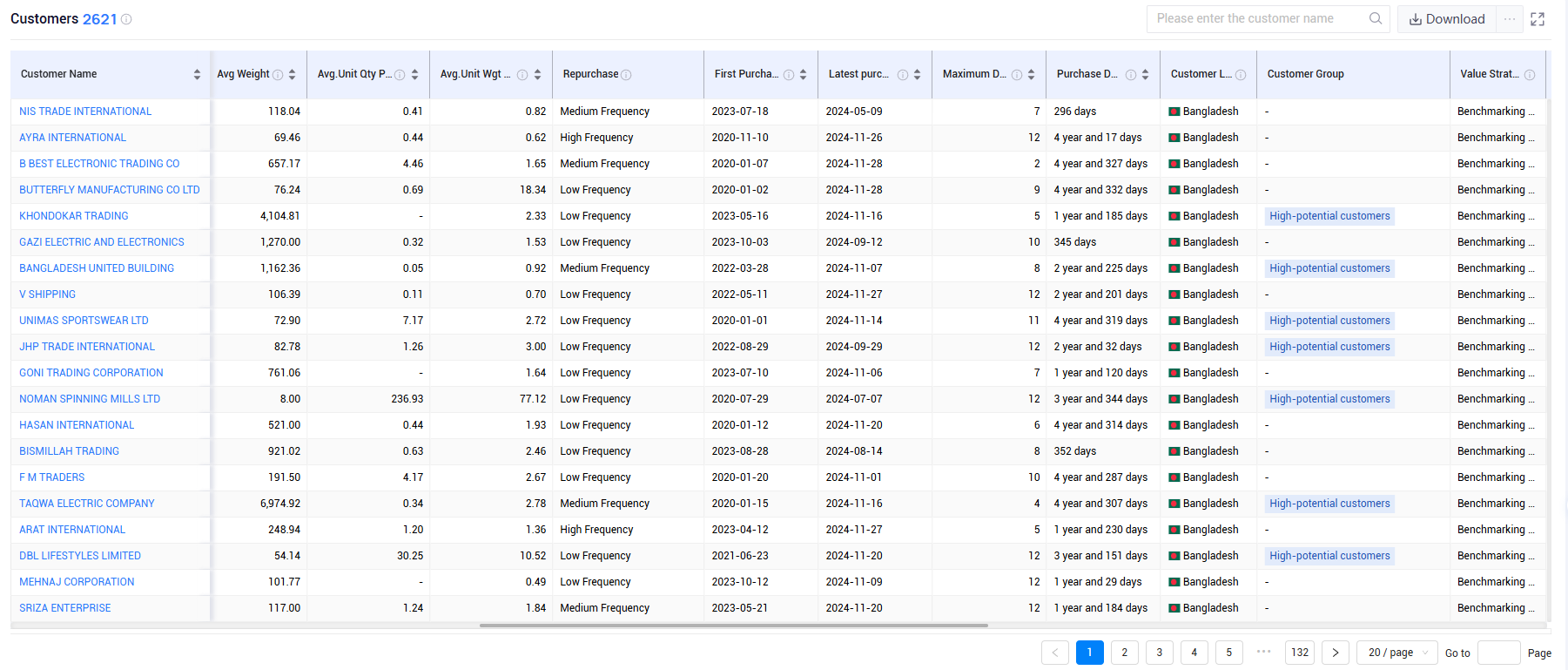Click First Purchase info icon
The width and height of the screenshot is (1568, 670).
click(789, 75)
